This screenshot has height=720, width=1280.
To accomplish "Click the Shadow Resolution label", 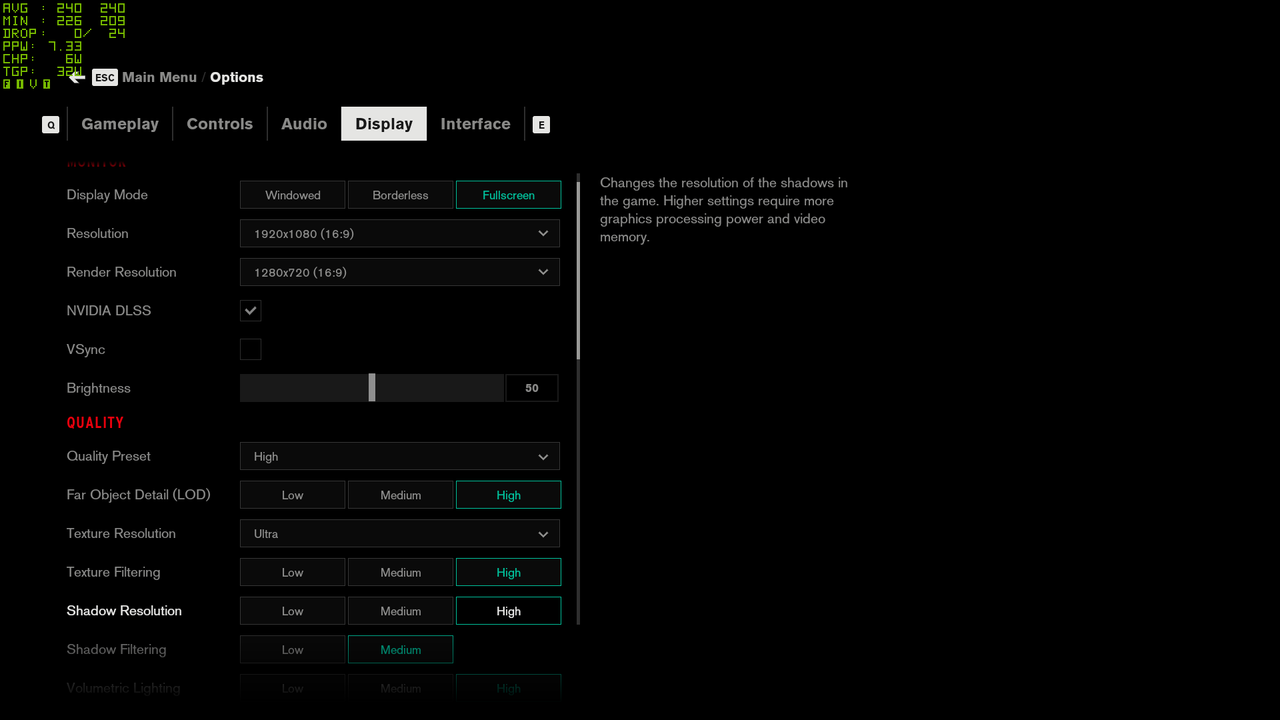I will (124, 611).
